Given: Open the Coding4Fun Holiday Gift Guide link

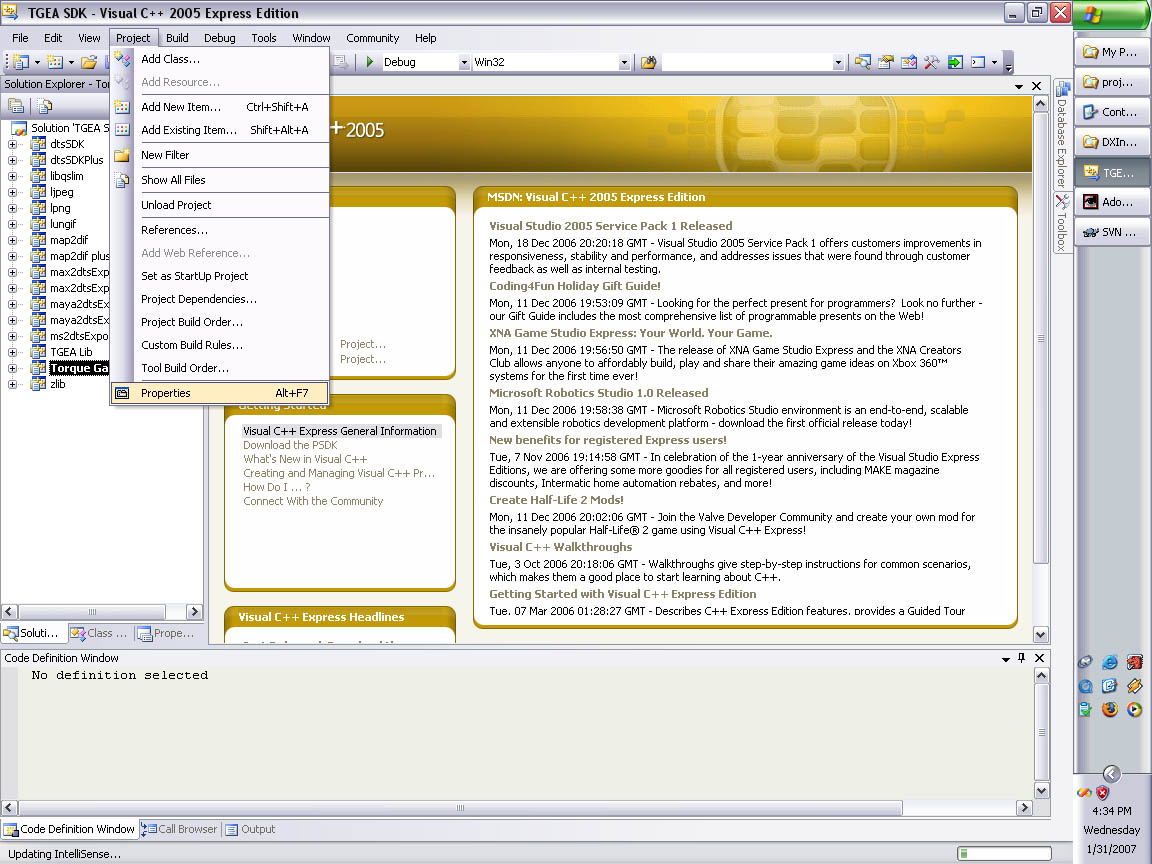Looking at the screenshot, I should click(x=575, y=286).
